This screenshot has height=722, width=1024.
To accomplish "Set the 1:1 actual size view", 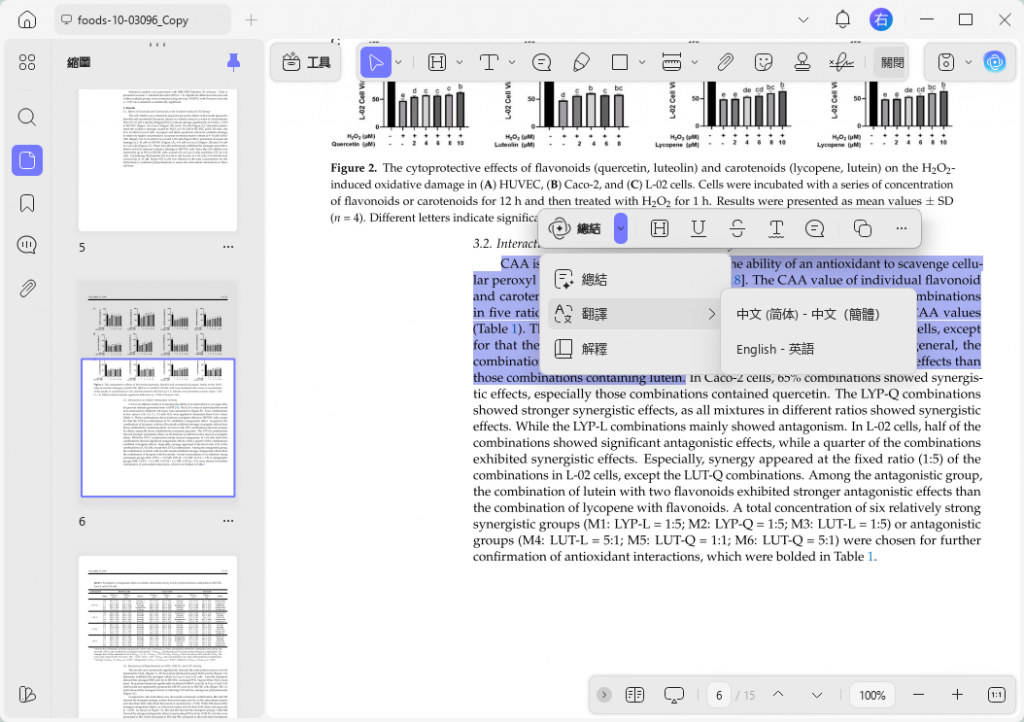I will [x=997, y=695].
